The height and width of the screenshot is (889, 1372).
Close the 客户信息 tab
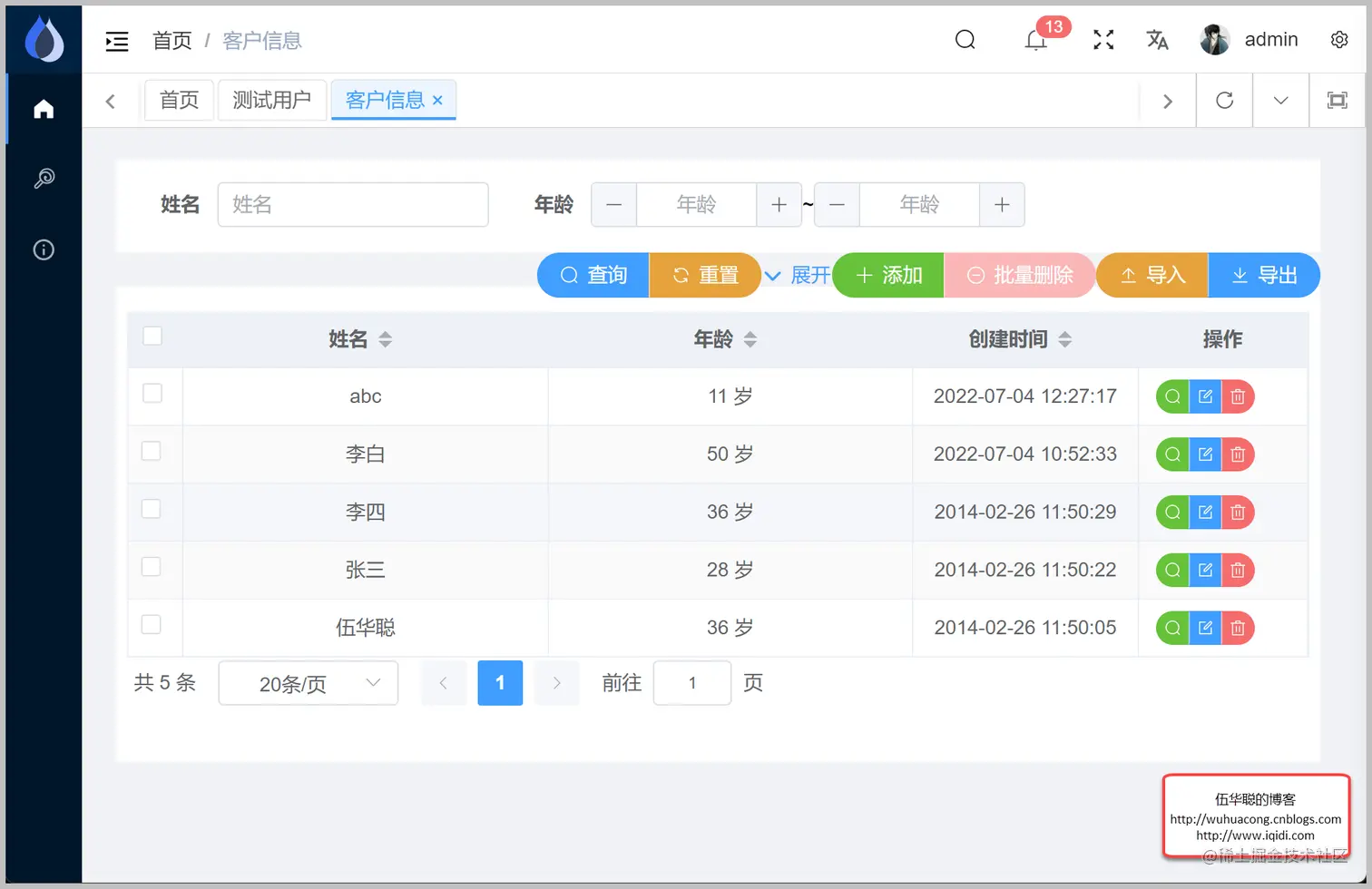437,101
